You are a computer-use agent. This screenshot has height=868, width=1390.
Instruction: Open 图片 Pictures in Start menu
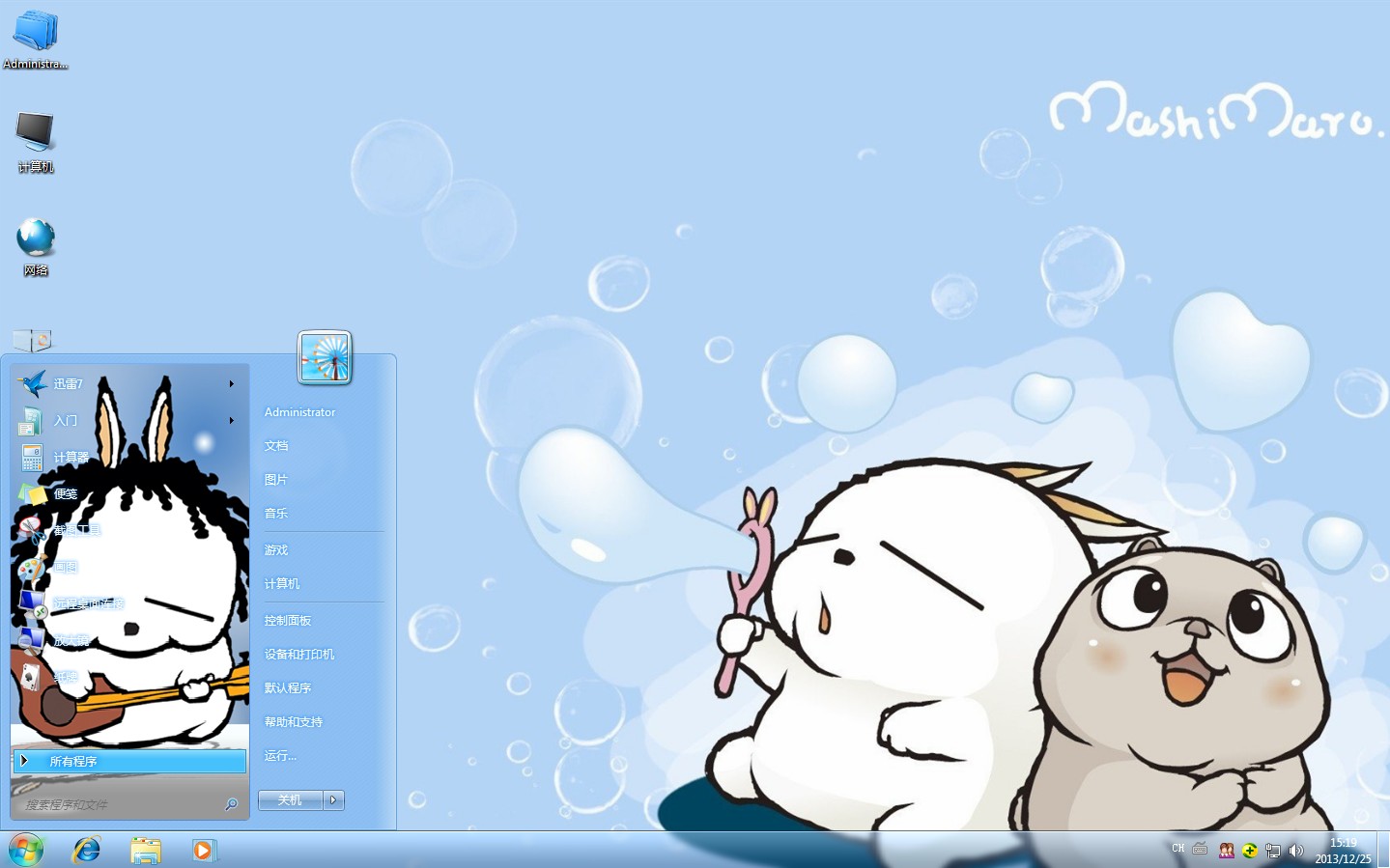point(276,480)
